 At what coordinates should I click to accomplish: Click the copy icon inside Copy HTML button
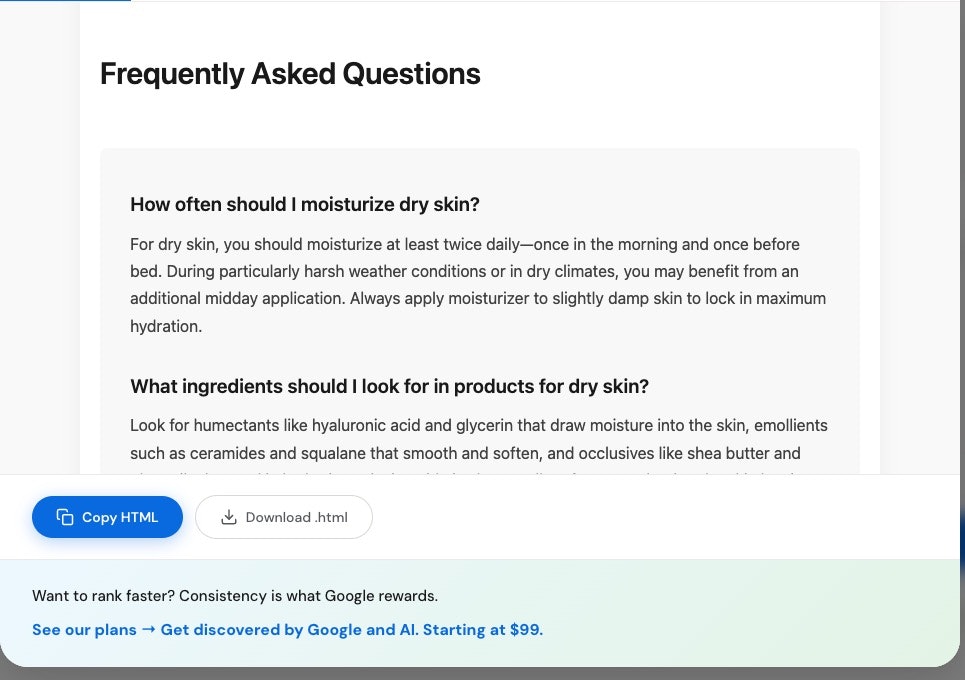pyautogui.click(x=64, y=517)
